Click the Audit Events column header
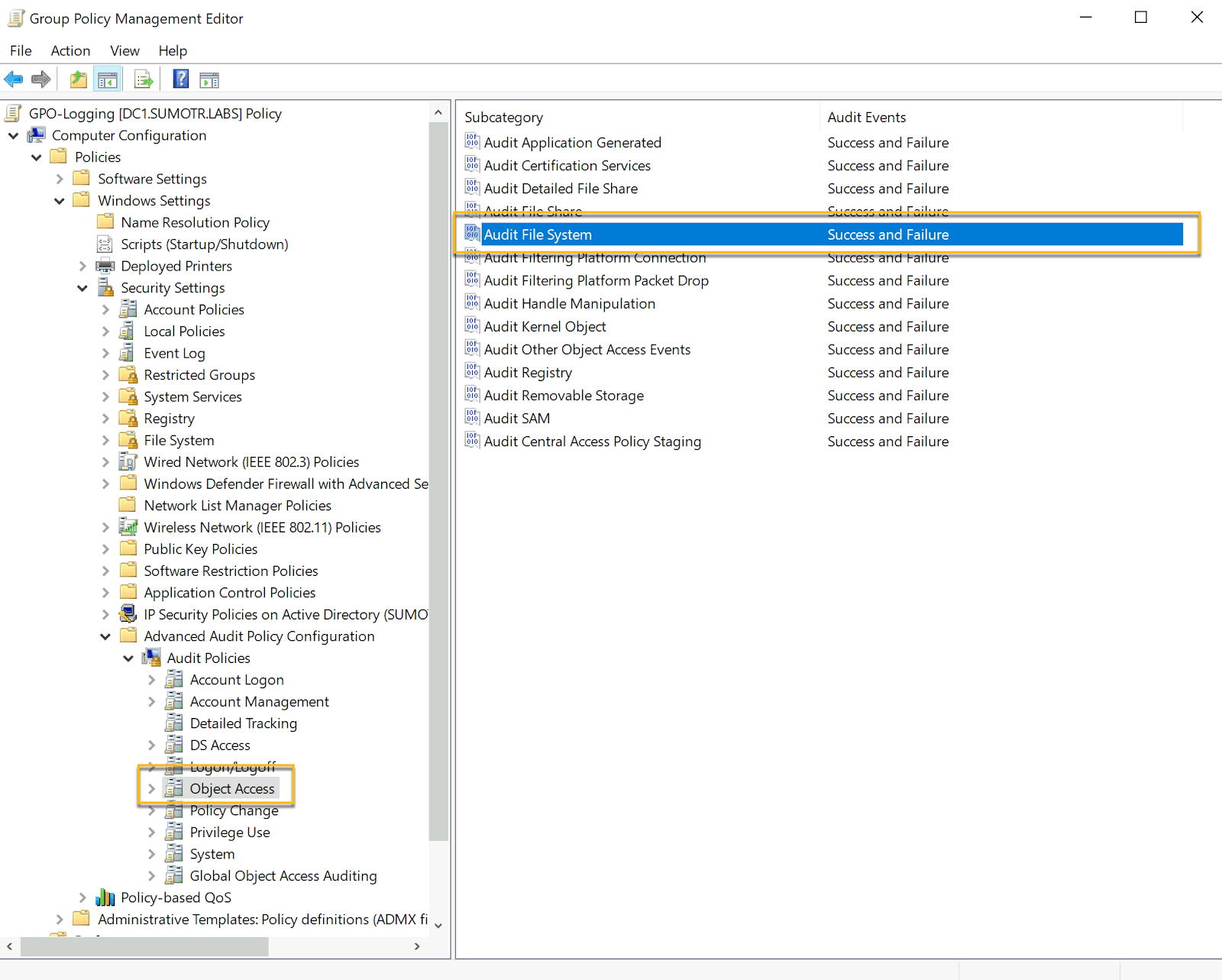1222x980 pixels. click(866, 117)
